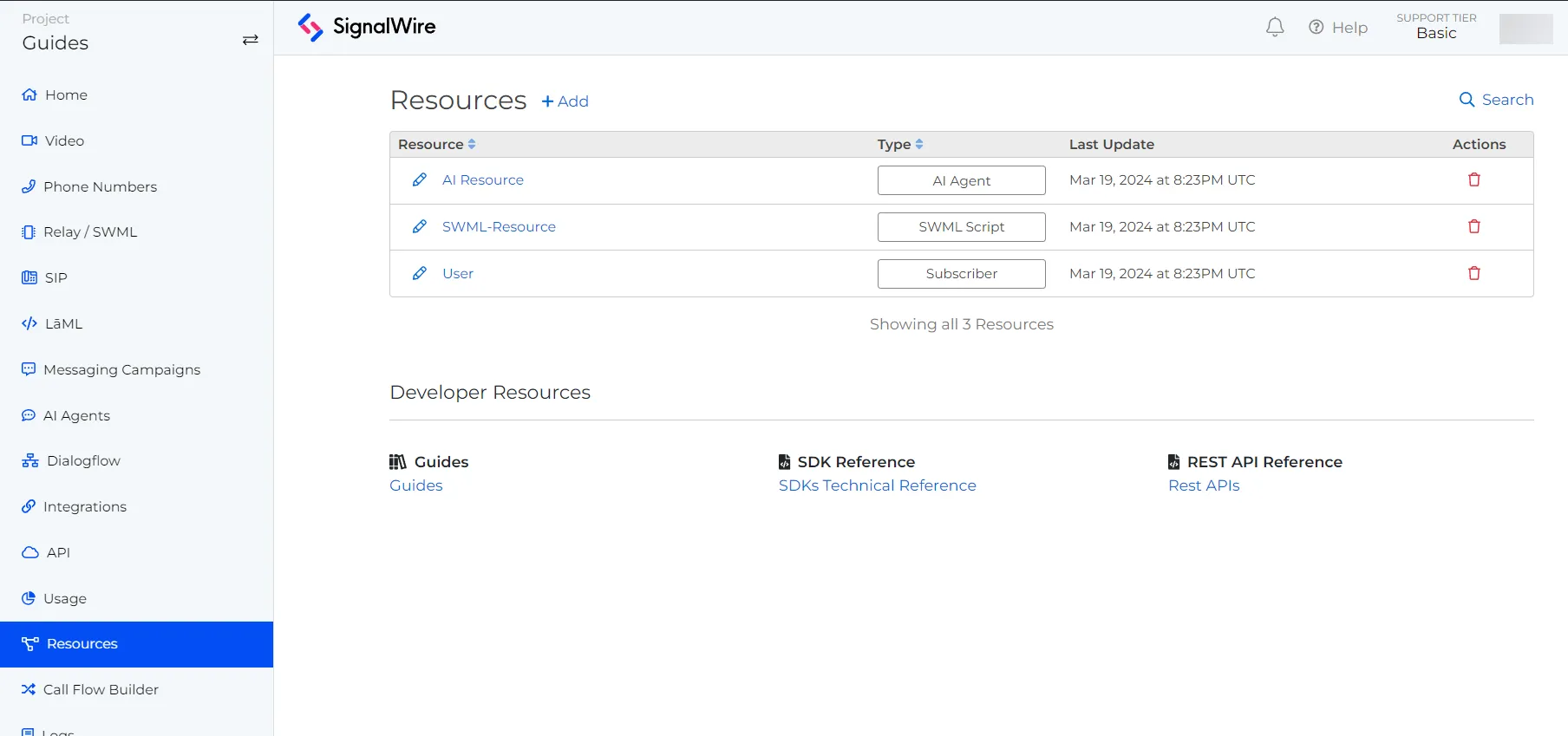Viewport: 1568px width, 736px height.
Task: Click AI Resource's last update date
Action: coord(1162,179)
